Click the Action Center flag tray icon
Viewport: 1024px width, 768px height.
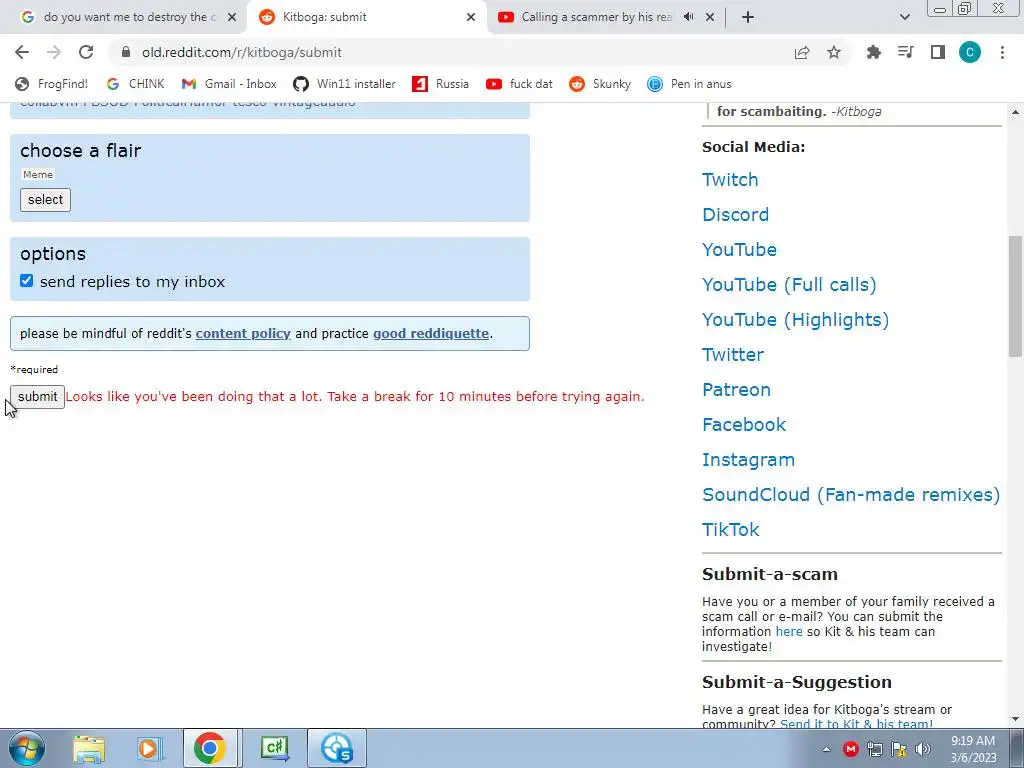[899, 749]
